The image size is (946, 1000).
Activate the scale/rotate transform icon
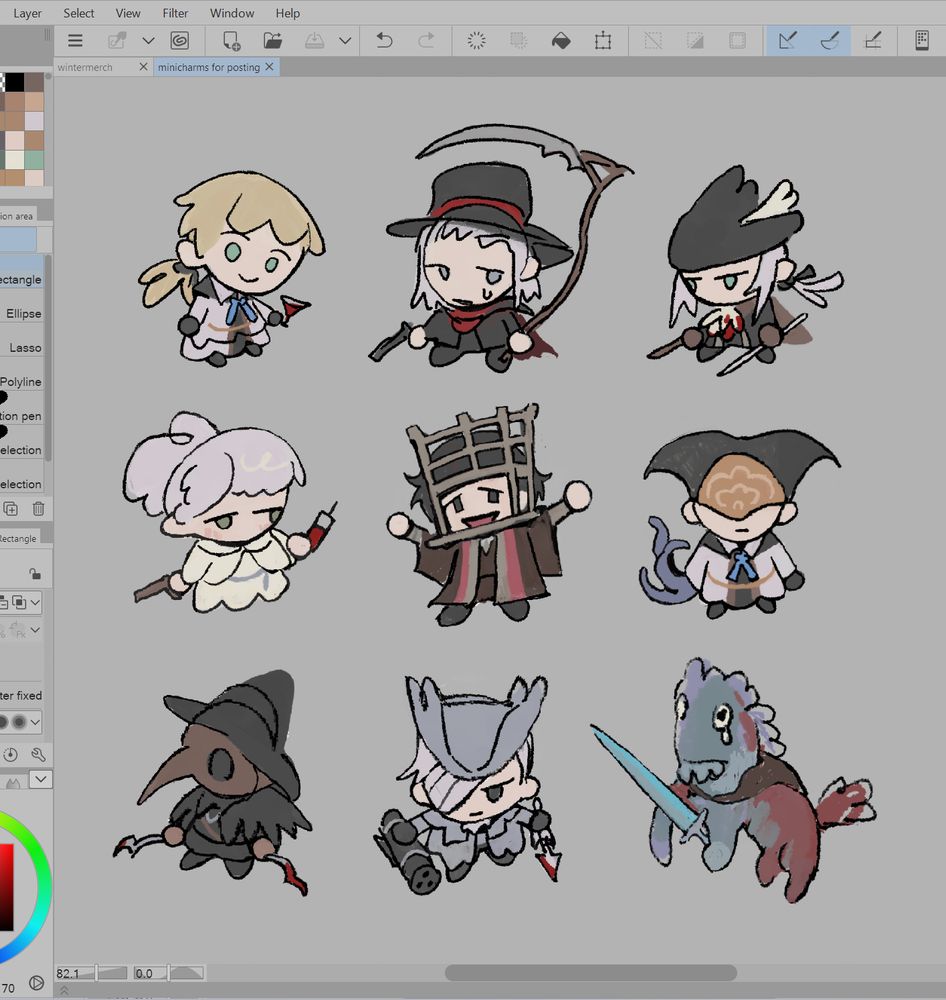coord(603,41)
